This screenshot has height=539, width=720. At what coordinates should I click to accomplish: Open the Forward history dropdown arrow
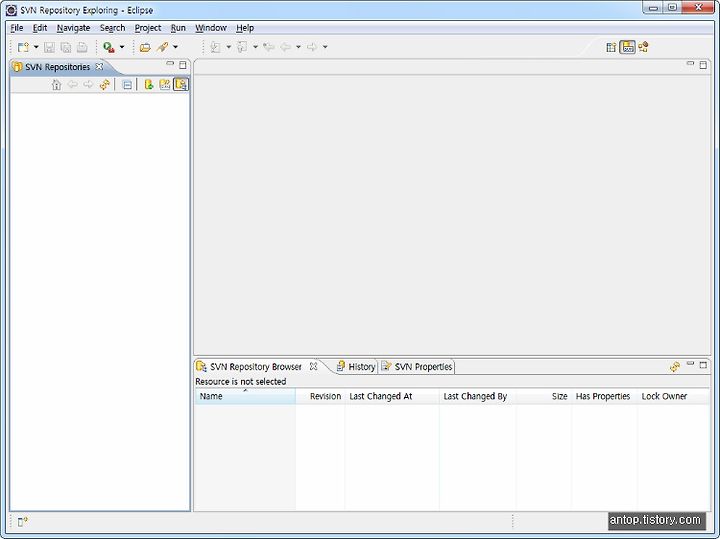(x=325, y=47)
